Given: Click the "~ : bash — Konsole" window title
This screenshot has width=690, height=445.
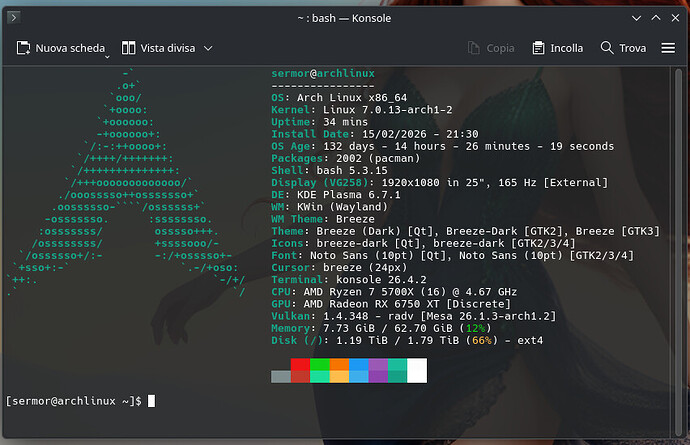Looking at the screenshot, I should (x=344, y=18).
